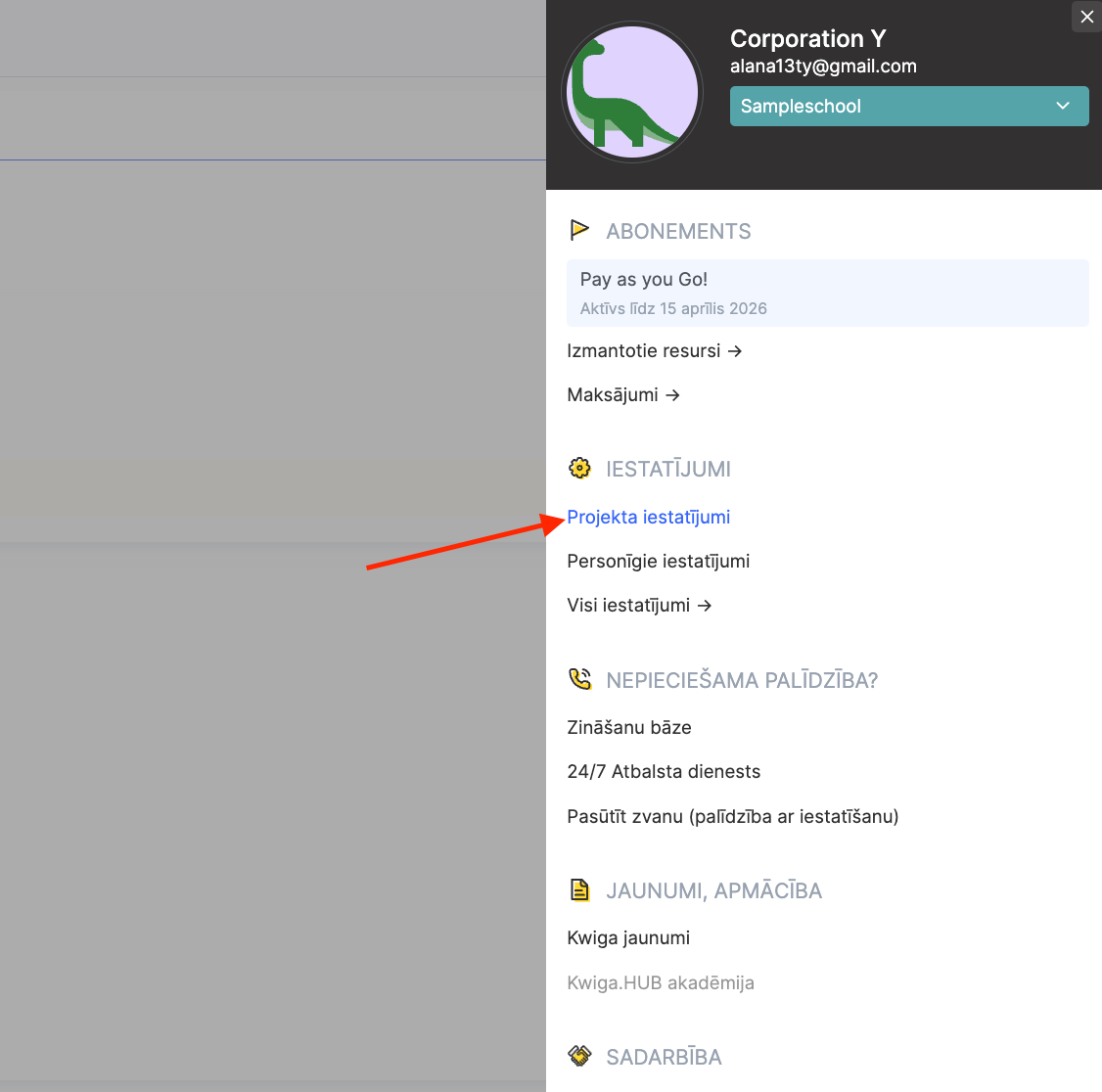Viewport: 1102px width, 1092px height.
Task: Click the dinosaur profile avatar
Action: (632, 92)
